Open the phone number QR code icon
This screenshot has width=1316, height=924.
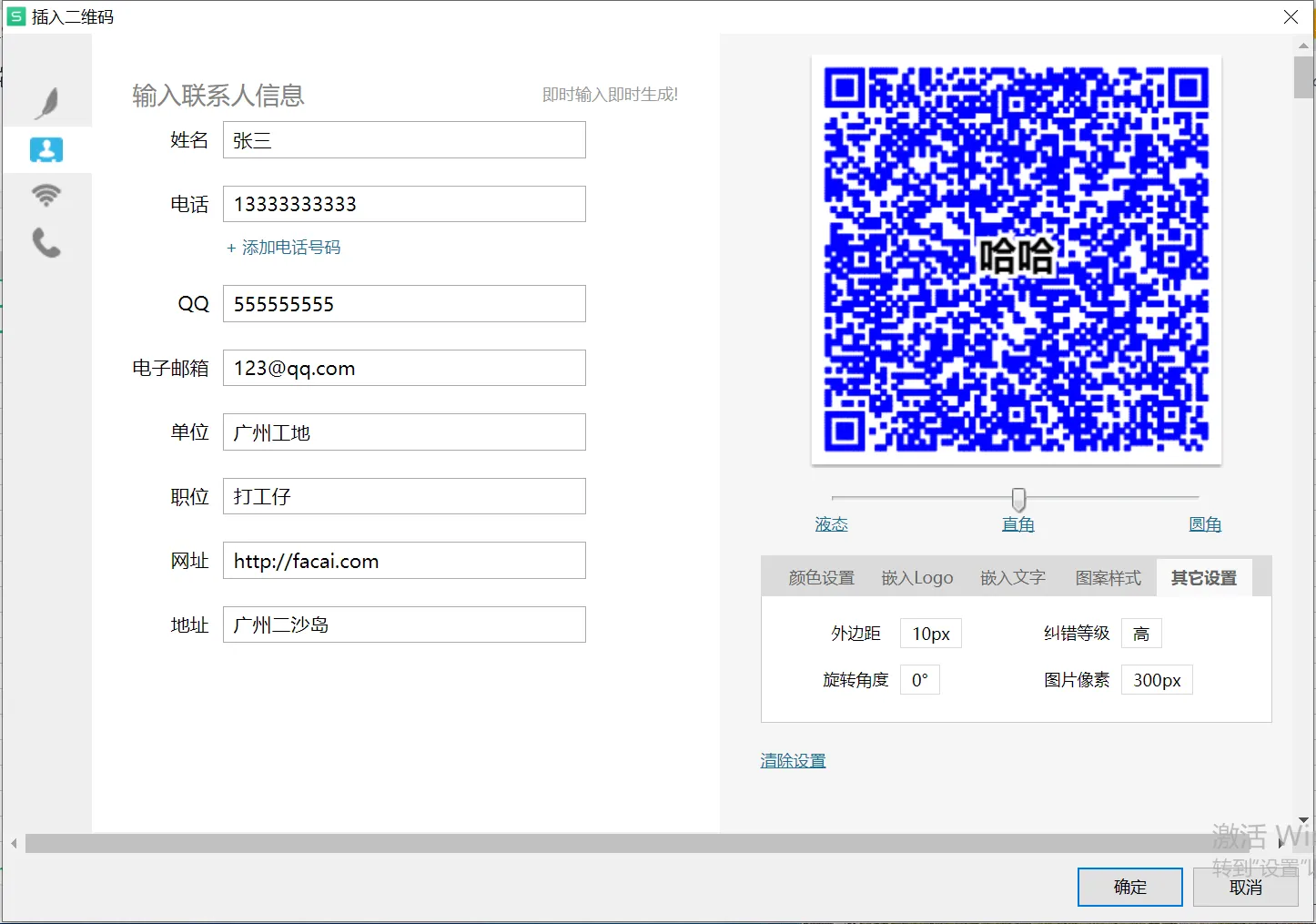click(46, 242)
